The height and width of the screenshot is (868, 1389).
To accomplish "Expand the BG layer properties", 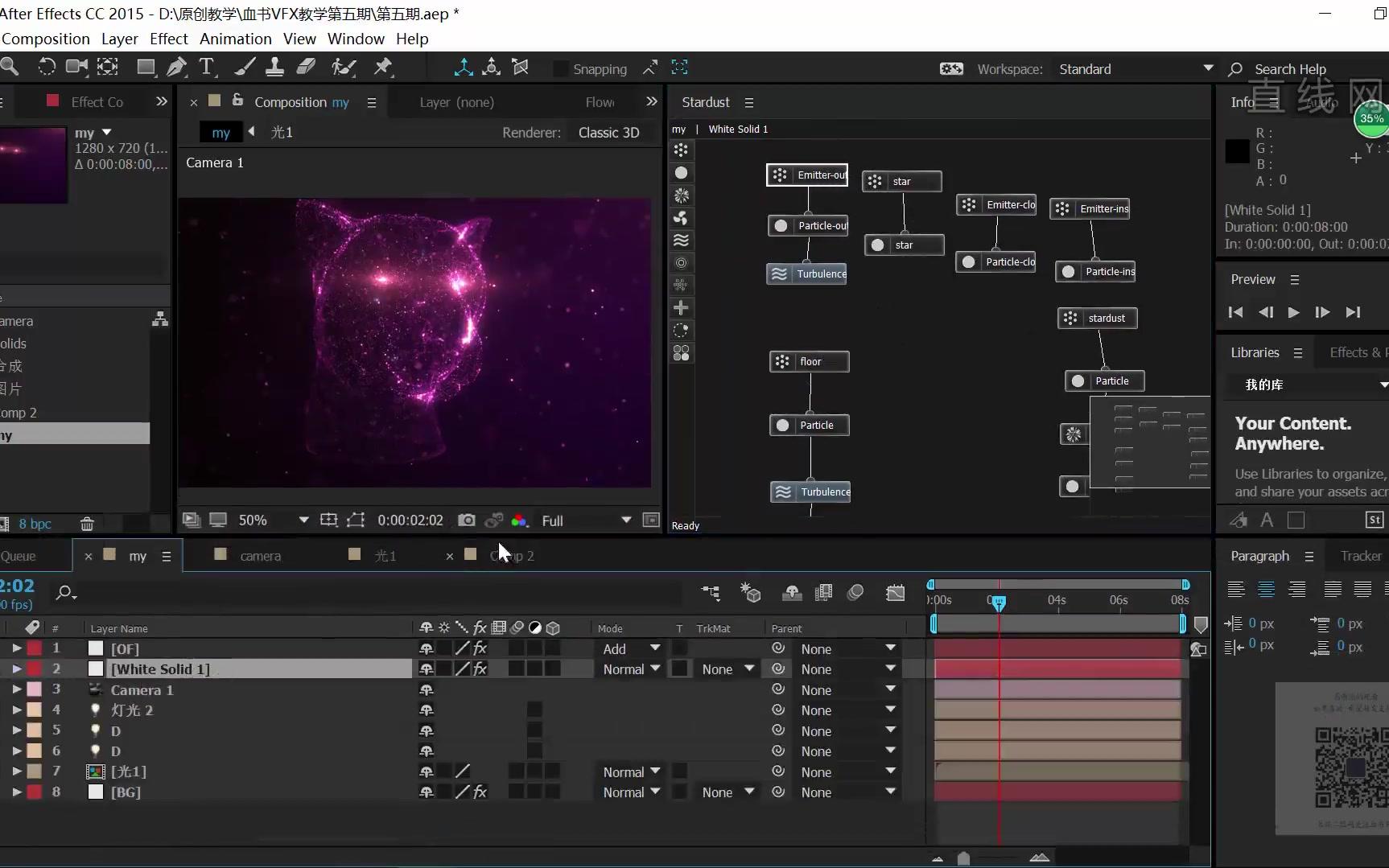I will [x=16, y=792].
